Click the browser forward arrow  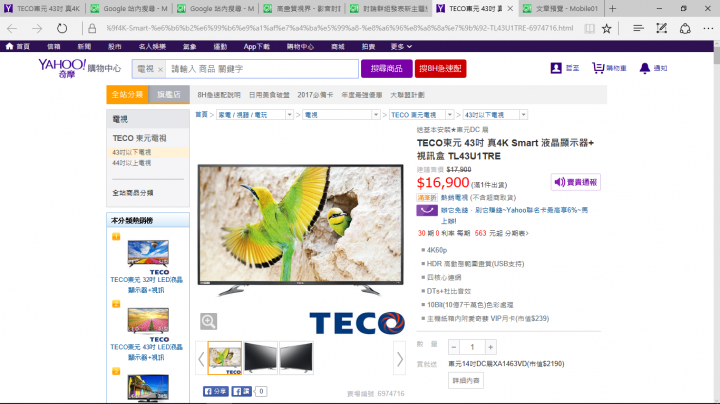point(37,28)
